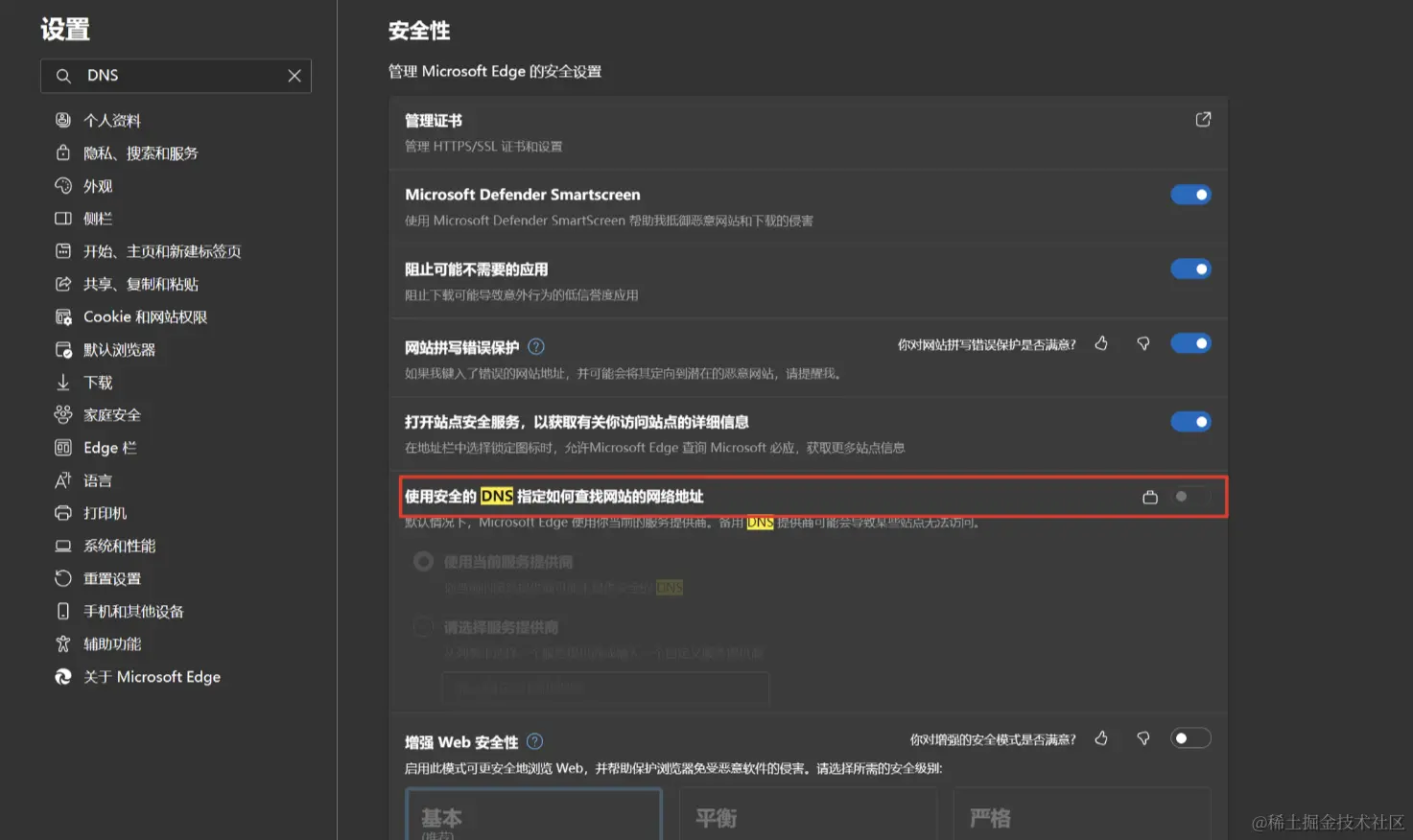Open 重置设置 from sidebar
Image resolution: width=1413 pixels, height=840 pixels.
(x=112, y=578)
